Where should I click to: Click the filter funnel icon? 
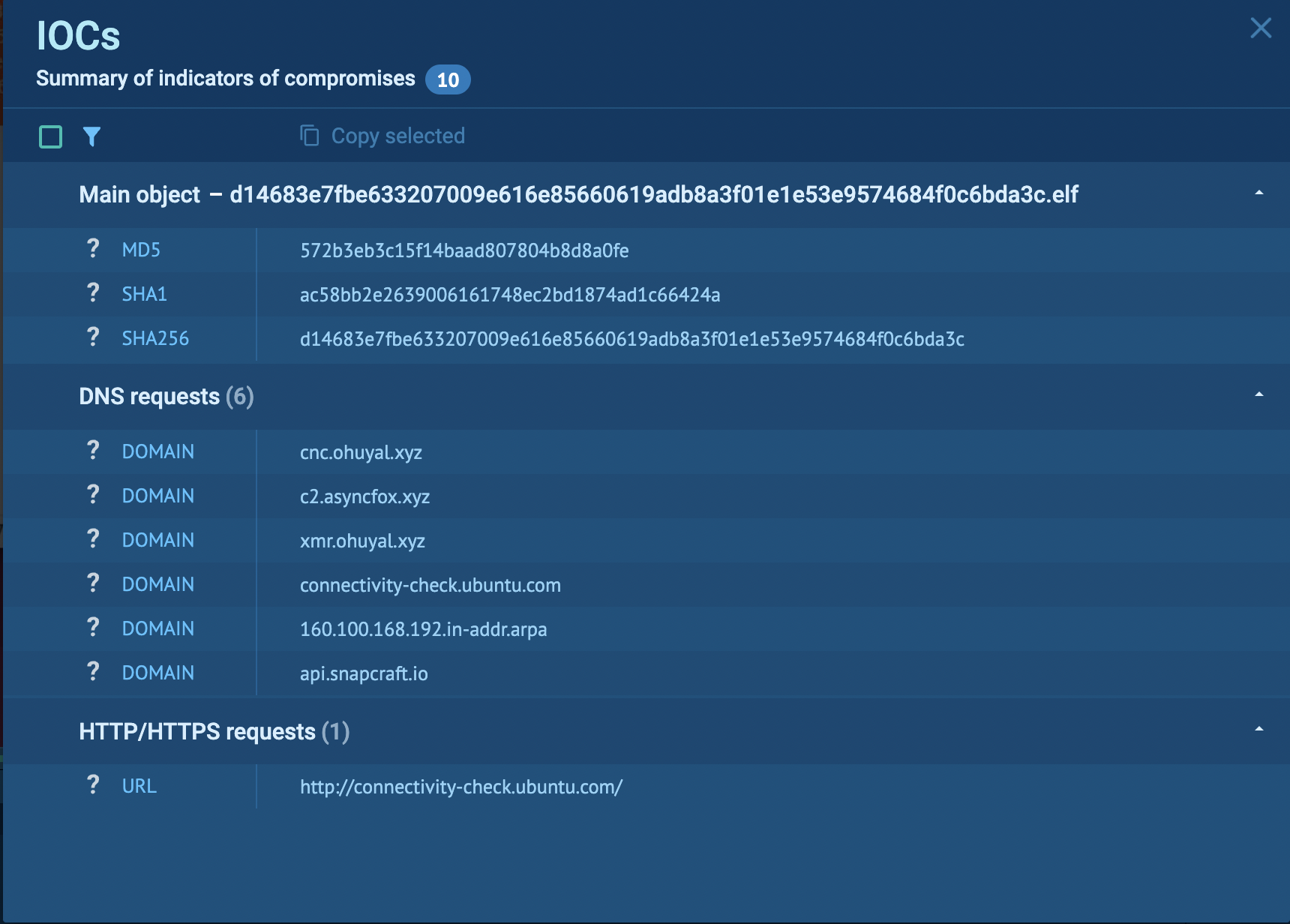[x=91, y=136]
